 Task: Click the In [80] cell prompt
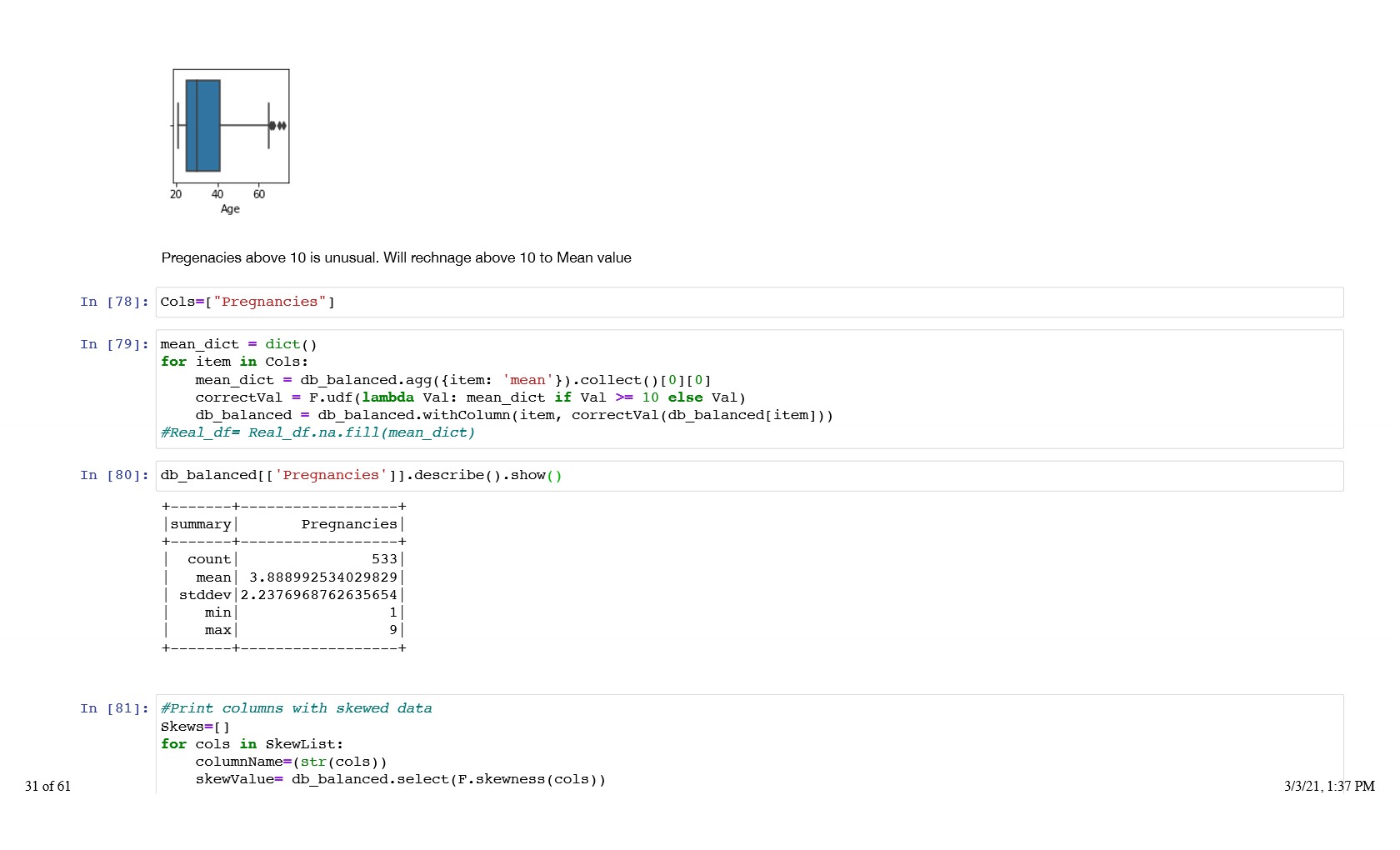tap(114, 475)
